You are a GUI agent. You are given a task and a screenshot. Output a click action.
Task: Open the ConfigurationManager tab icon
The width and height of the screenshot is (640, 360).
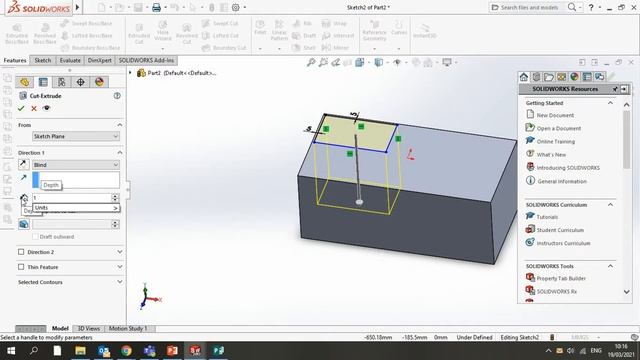click(62, 82)
